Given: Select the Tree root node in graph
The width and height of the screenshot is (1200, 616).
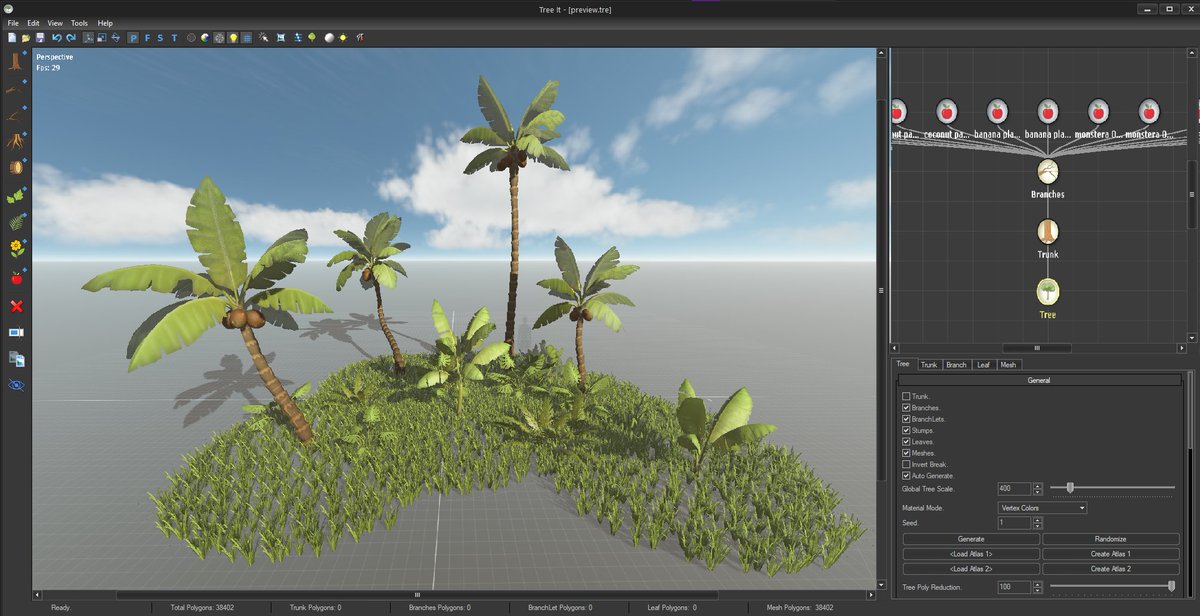Looking at the screenshot, I should tap(1047, 292).
